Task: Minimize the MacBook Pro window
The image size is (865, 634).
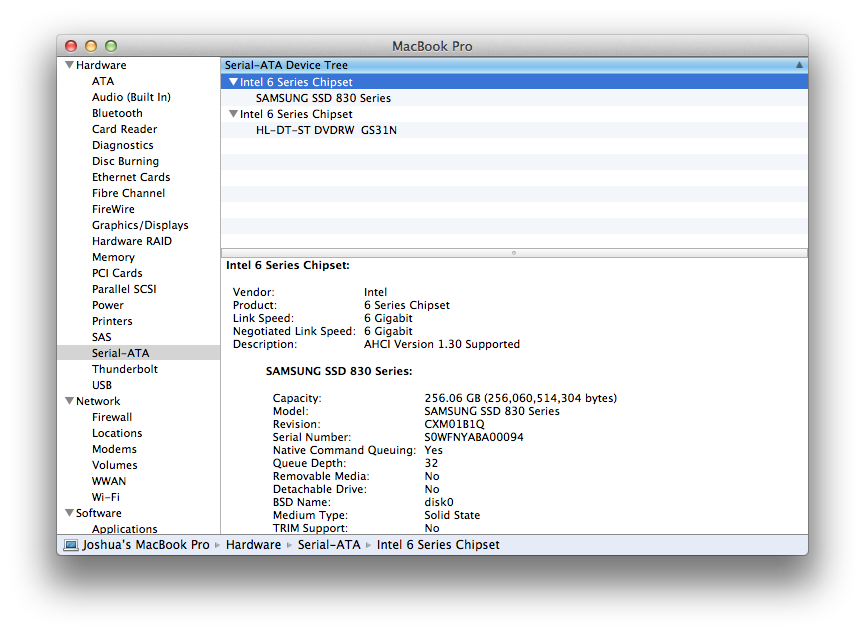Action: point(91,46)
